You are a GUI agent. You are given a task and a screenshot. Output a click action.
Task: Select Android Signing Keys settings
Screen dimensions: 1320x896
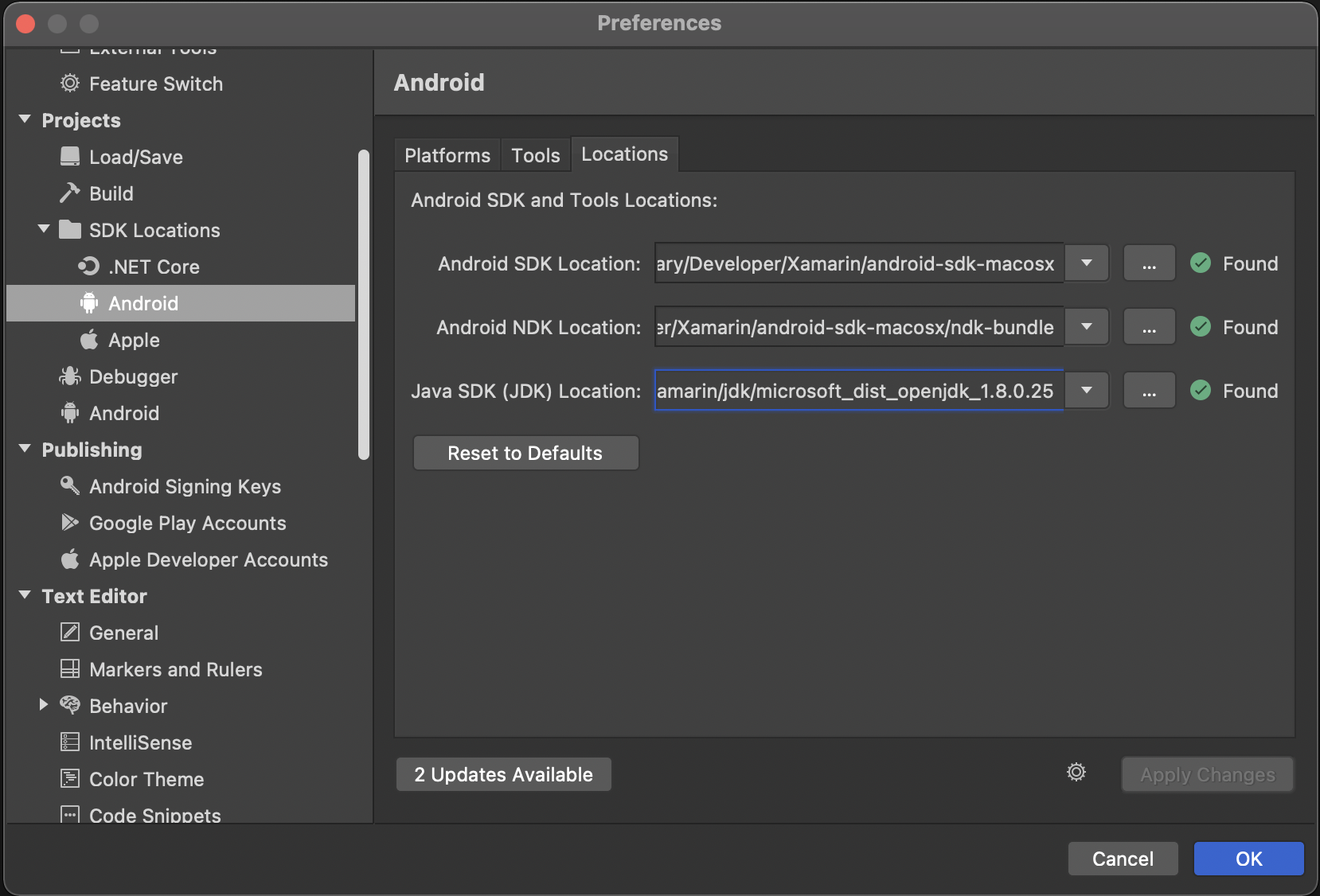[x=185, y=486]
